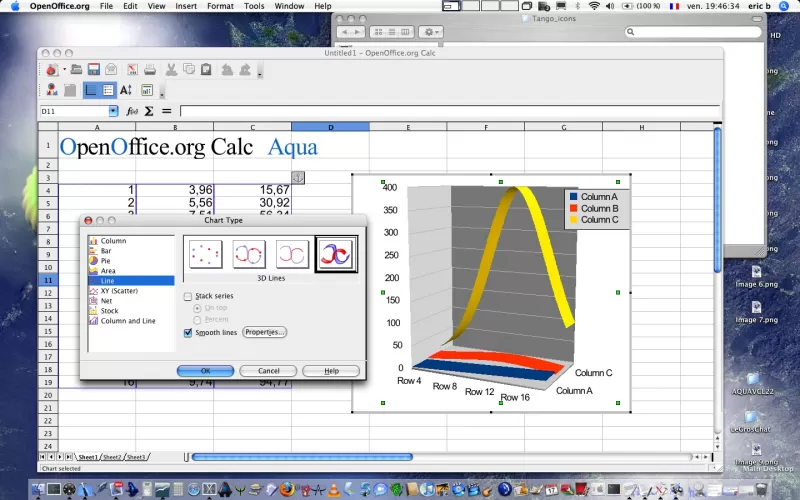Screen dimensions: 800x500
Task: Click the Chart Type icon in the chart toolbar
Action: [x=52, y=90]
